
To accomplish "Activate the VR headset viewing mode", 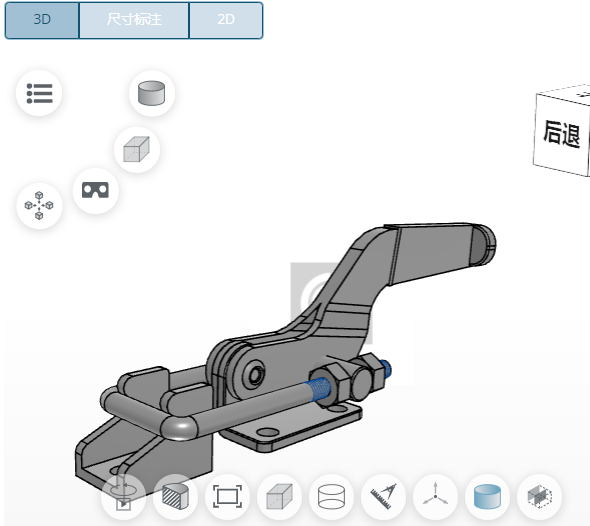I will click(x=96, y=191).
